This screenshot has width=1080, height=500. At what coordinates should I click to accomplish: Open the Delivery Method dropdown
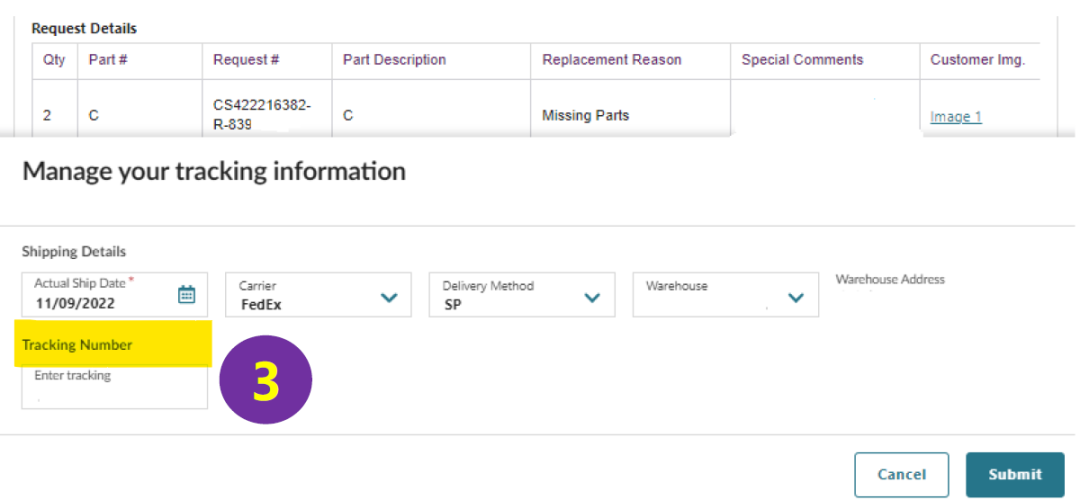pyautogui.click(x=592, y=297)
